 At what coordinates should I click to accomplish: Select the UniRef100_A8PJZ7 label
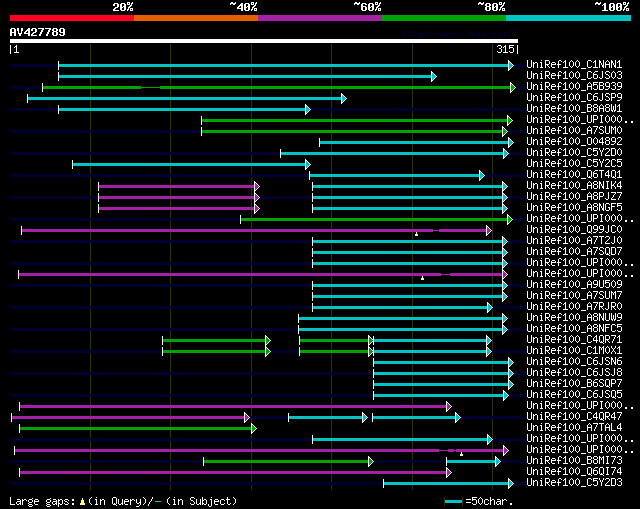click(574, 197)
